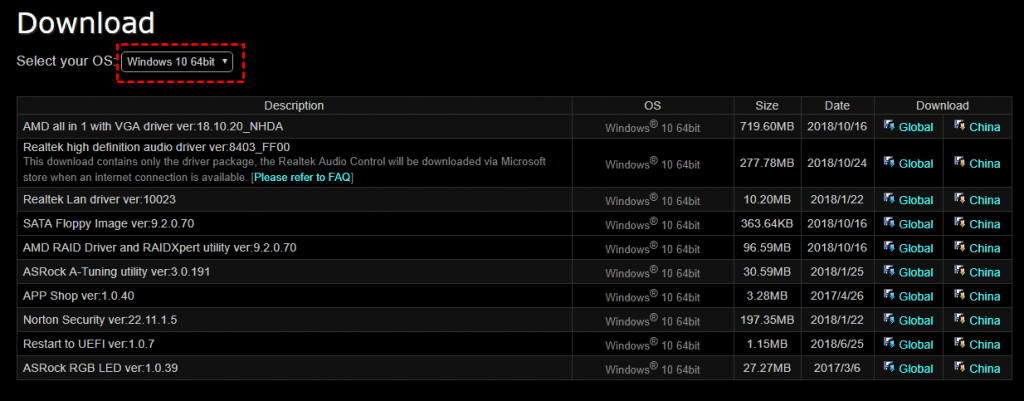
Task: Download Realtek audio driver via Global link
Action: coord(916,163)
